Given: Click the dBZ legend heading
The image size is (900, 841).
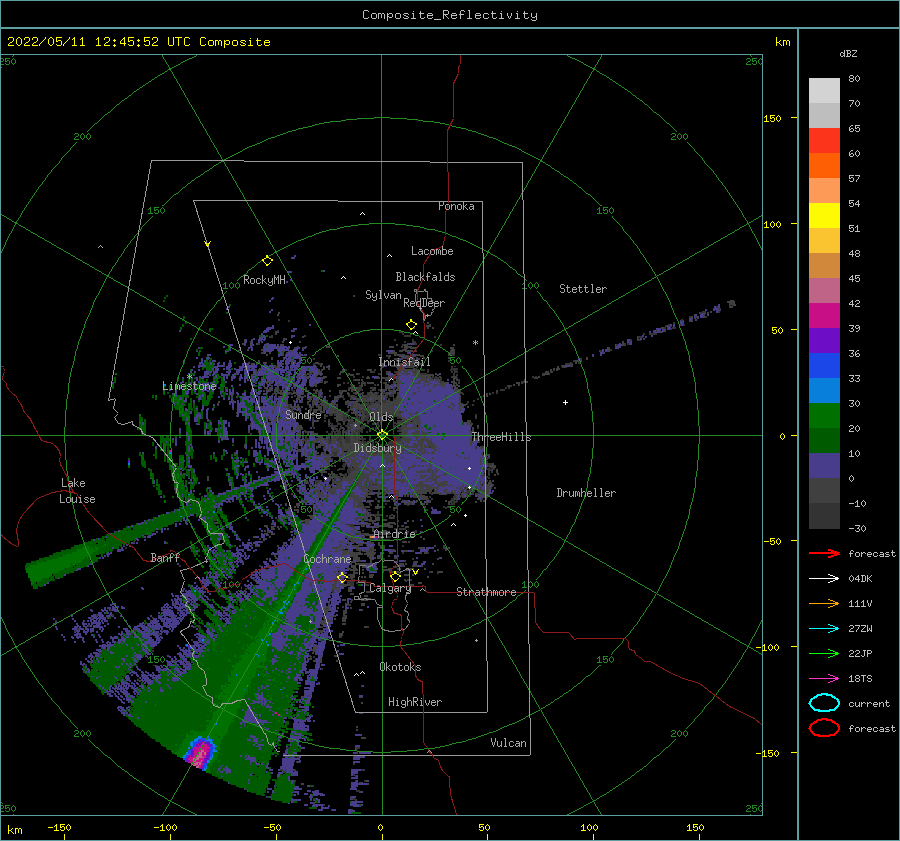Looking at the screenshot, I should pyautogui.click(x=848, y=53).
